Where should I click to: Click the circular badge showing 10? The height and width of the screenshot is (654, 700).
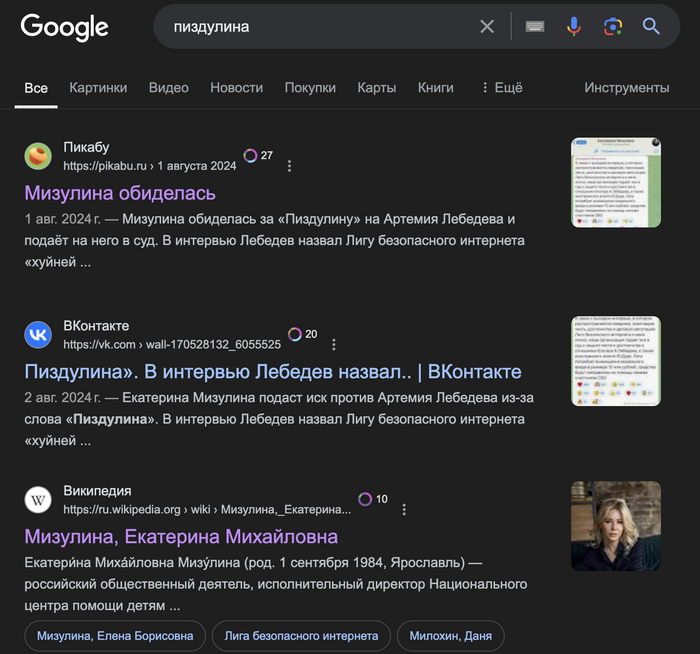pos(372,499)
